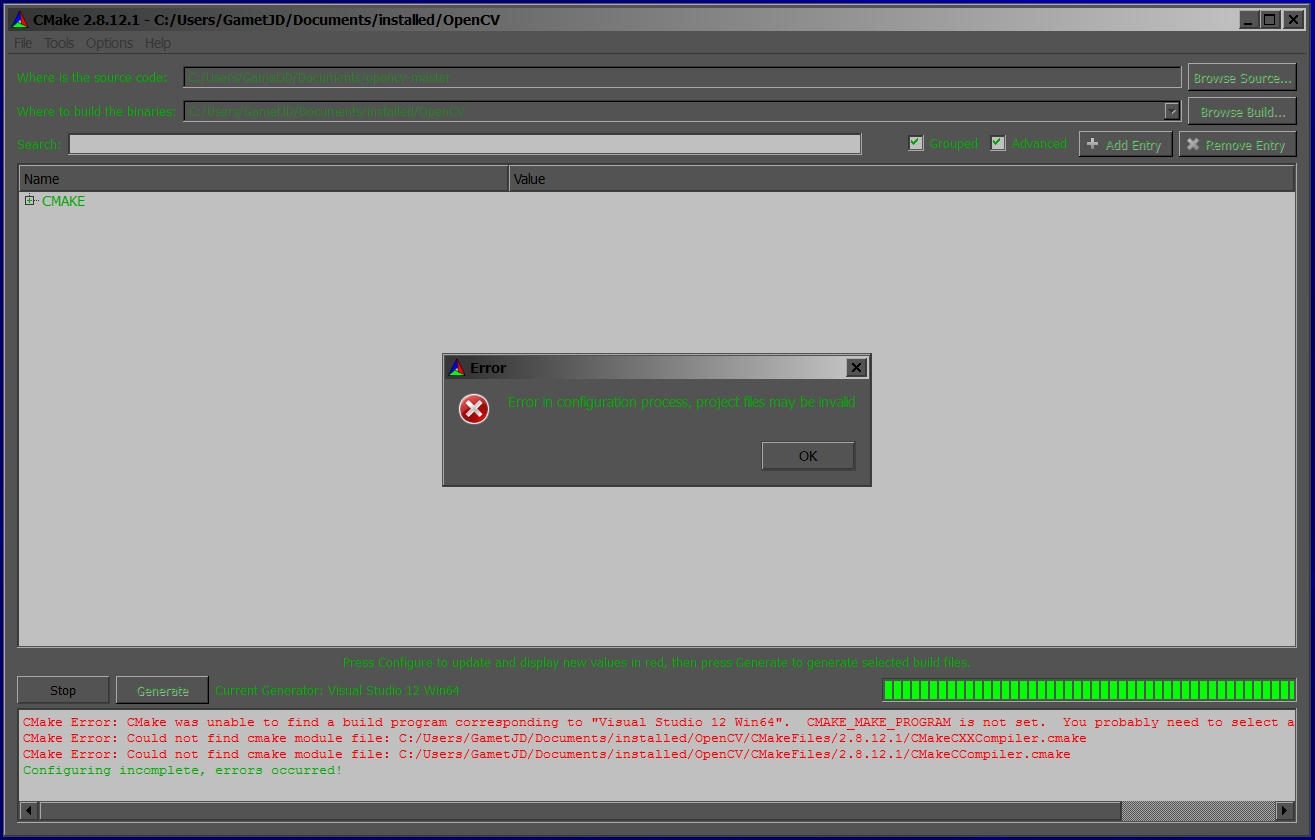Click the horizontal scrollbar thumb in the log

coord(580,810)
